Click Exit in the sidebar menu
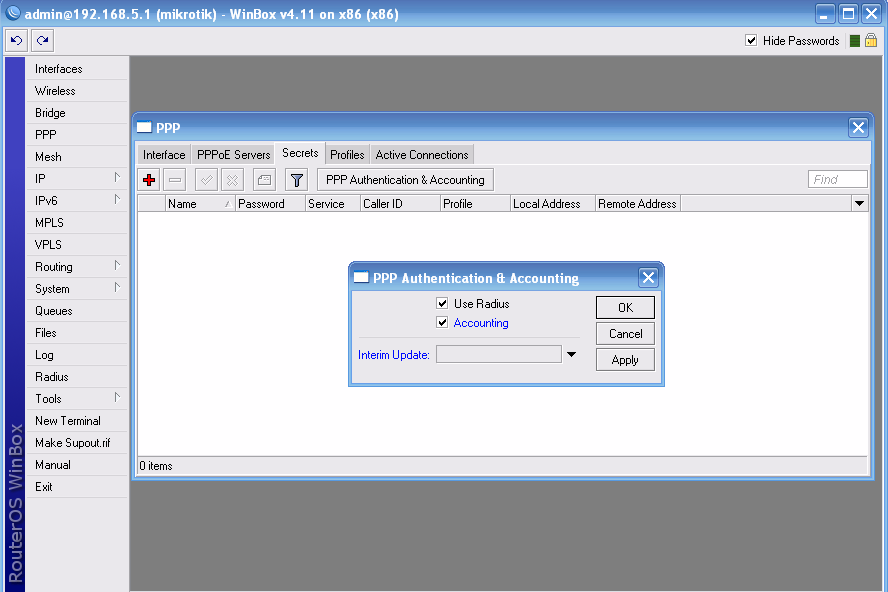The image size is (888, 592). click(x=76, y=487)
